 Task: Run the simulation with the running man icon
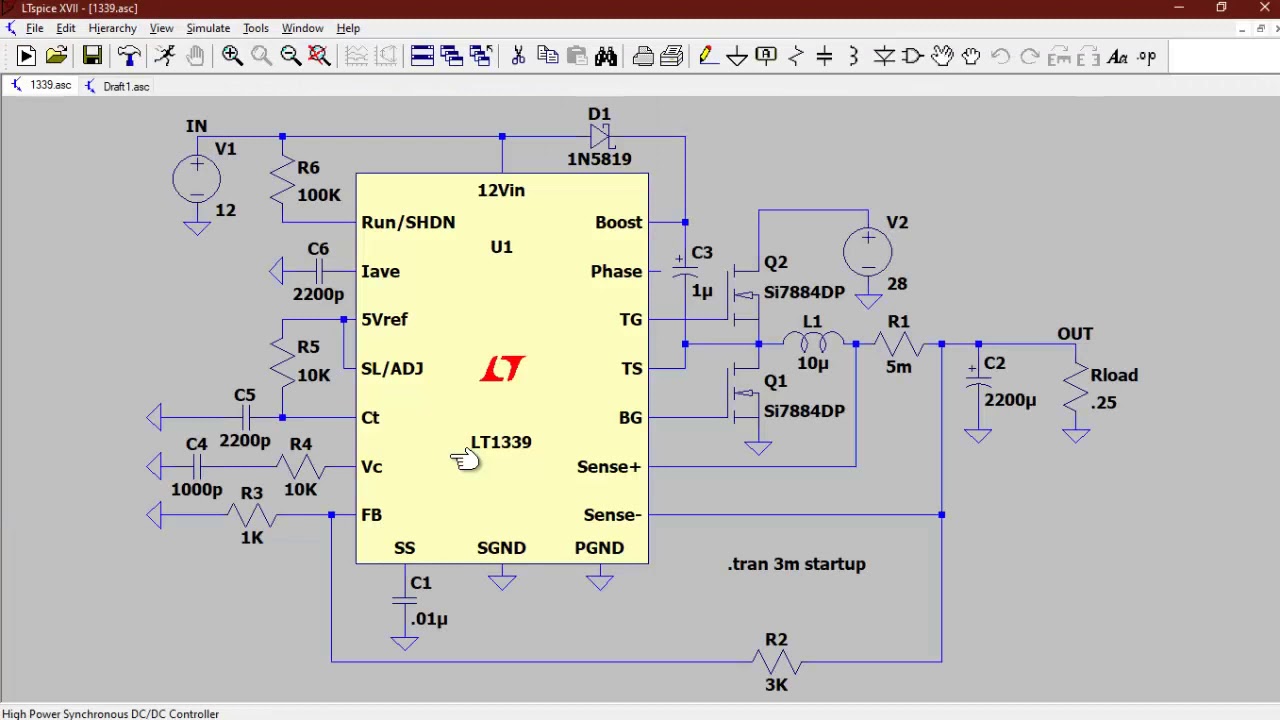[165, 57]
